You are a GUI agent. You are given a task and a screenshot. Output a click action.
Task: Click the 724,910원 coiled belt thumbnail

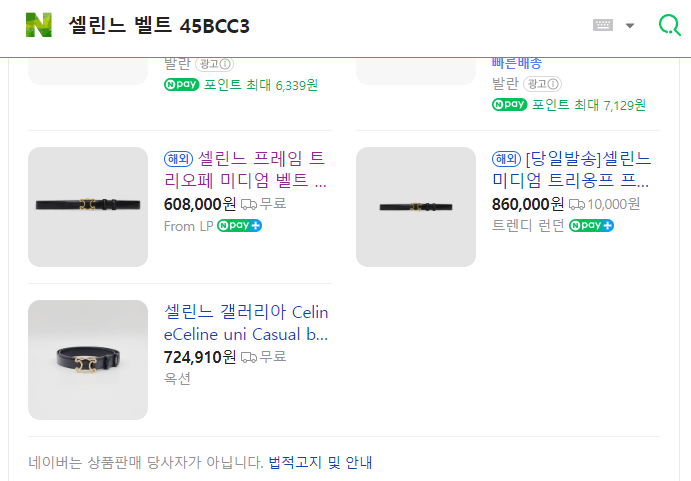tap(88, 359)
